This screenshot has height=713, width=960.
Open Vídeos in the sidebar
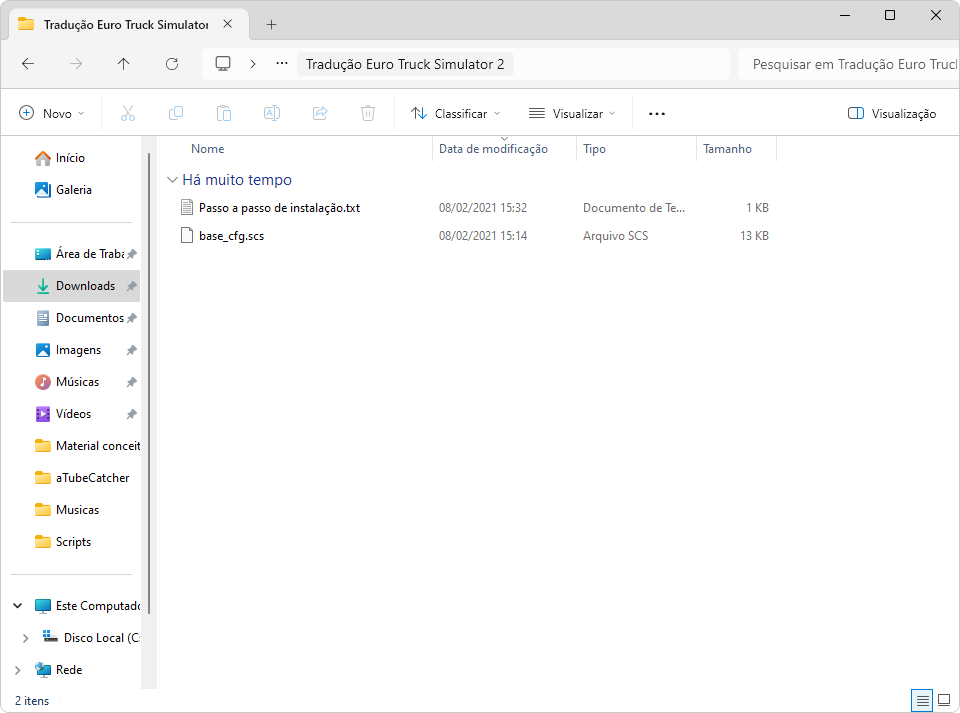click(x=71, y=414)
